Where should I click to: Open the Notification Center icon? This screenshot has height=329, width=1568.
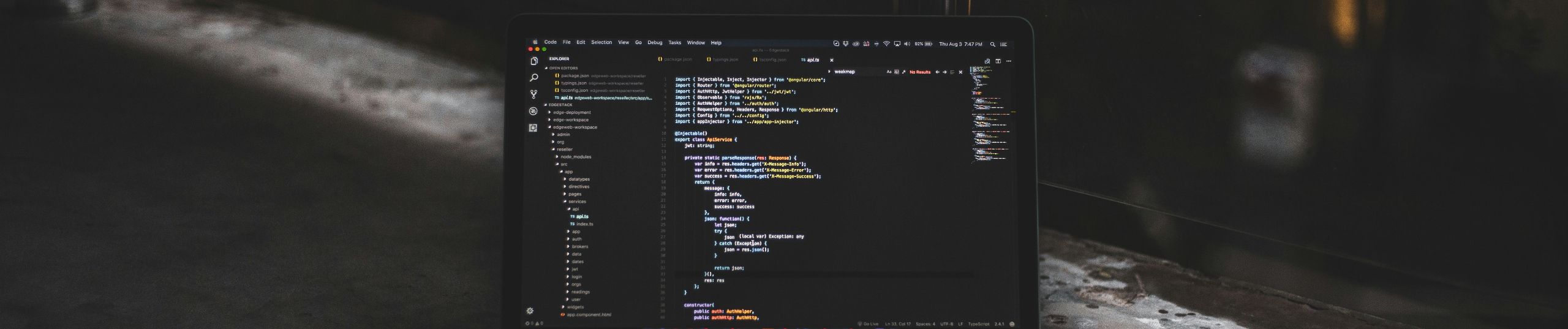[x=1003, y=44]
